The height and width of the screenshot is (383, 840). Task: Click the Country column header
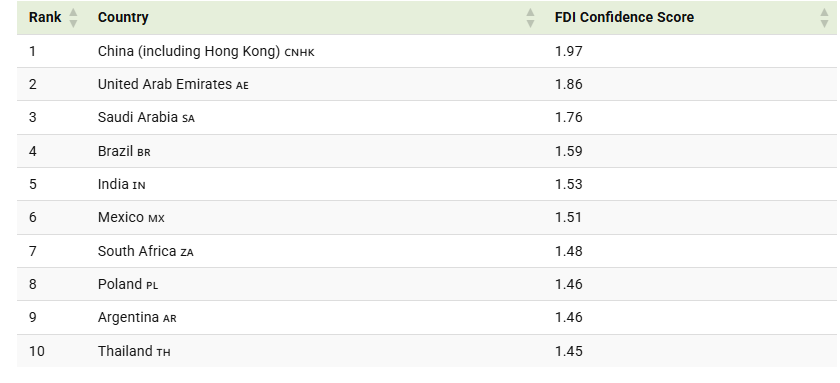[x=123, y=17]
